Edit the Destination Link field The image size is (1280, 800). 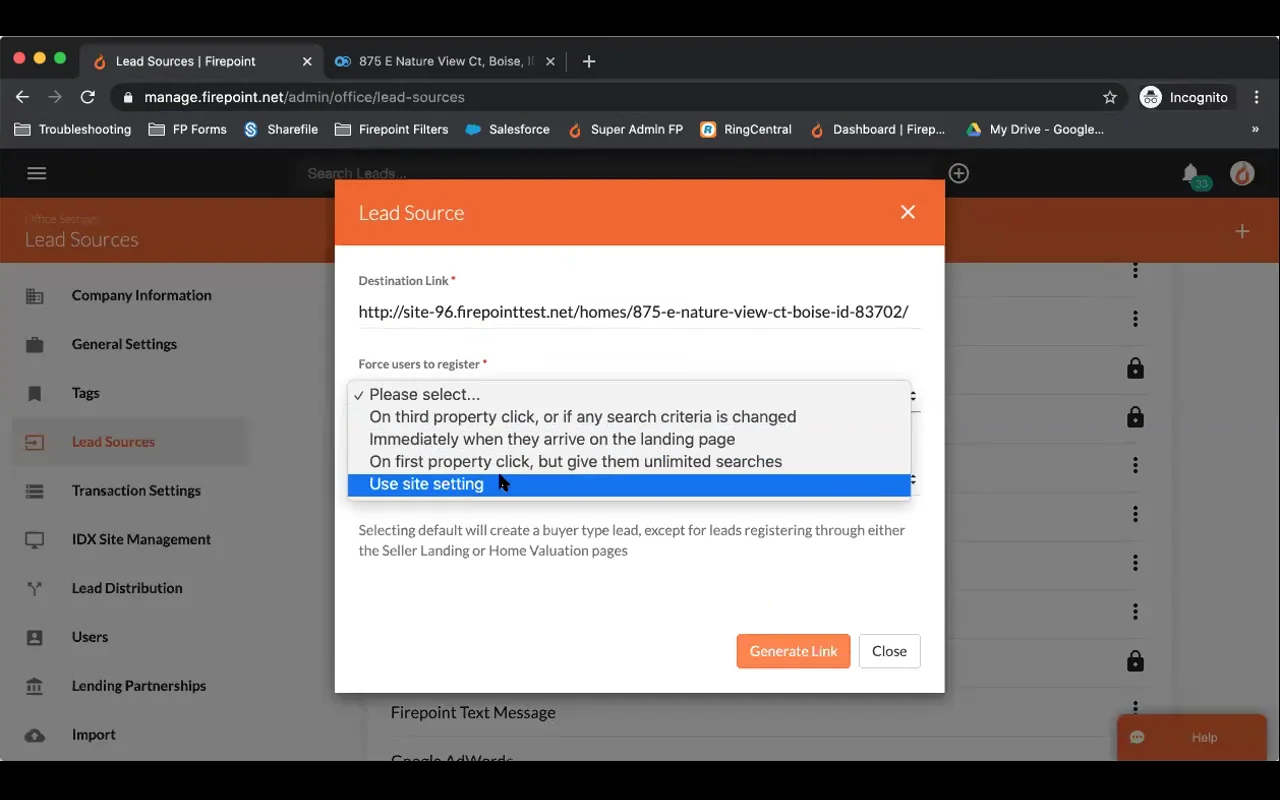639,312
